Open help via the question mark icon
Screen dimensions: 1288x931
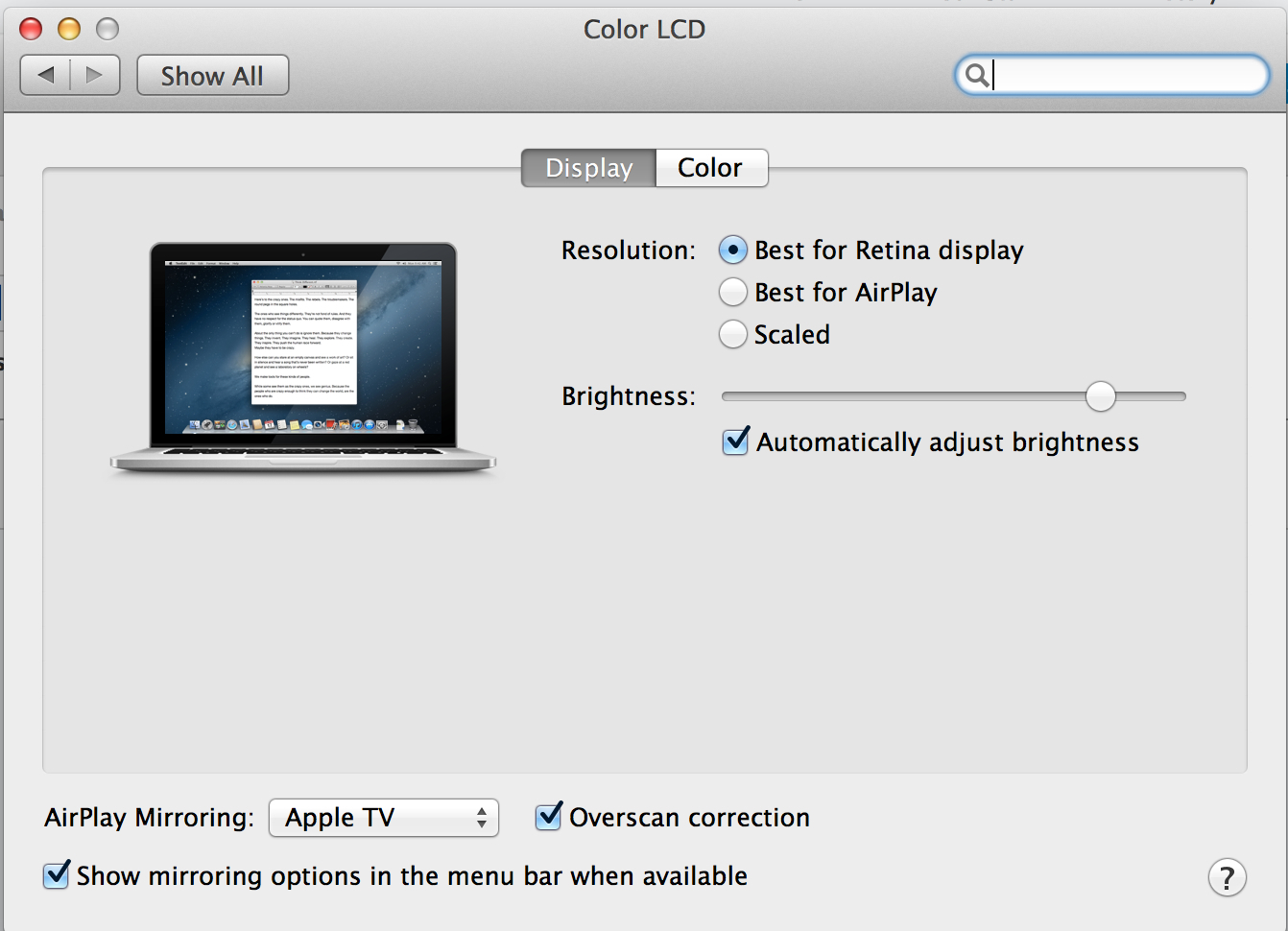click(1226, 876)
